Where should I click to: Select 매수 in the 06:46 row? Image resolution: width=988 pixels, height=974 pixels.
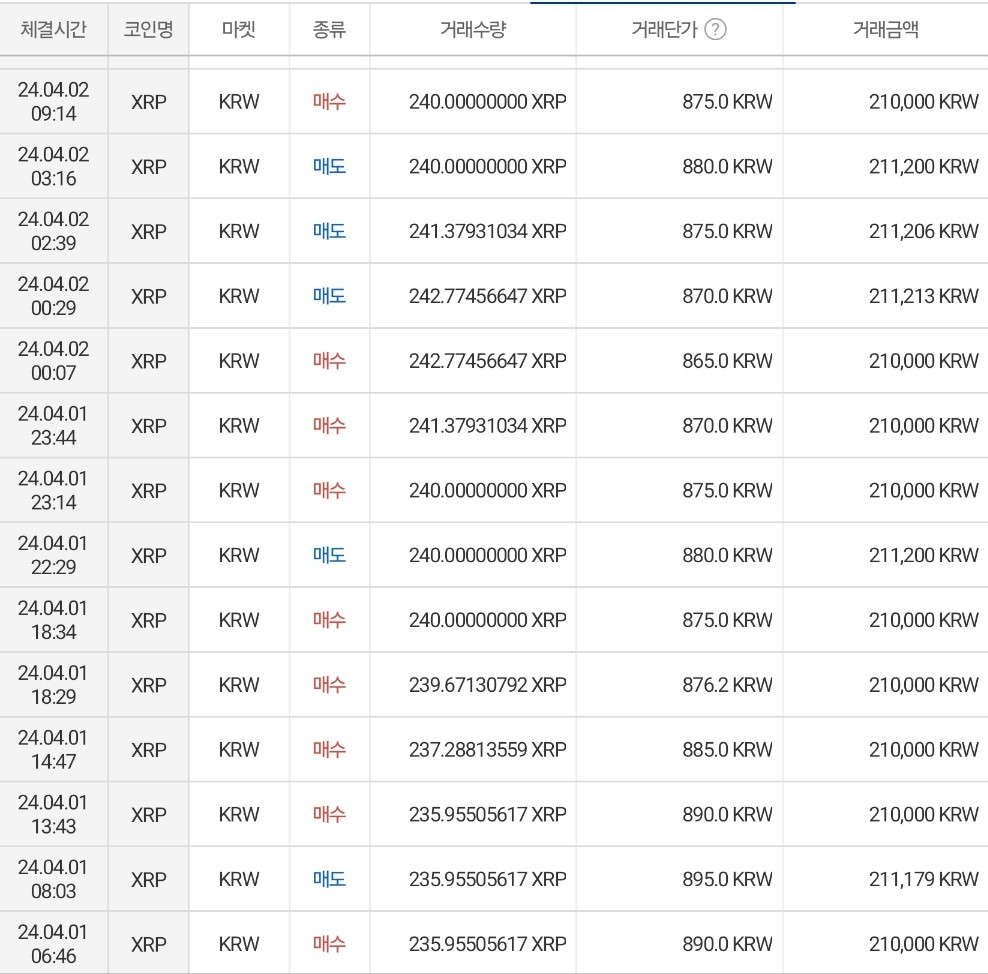pos(329,944)
